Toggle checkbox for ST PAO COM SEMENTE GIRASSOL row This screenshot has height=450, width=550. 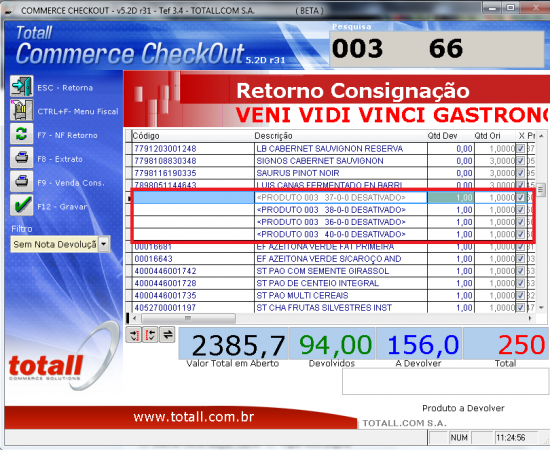click(x=521, y=271)
